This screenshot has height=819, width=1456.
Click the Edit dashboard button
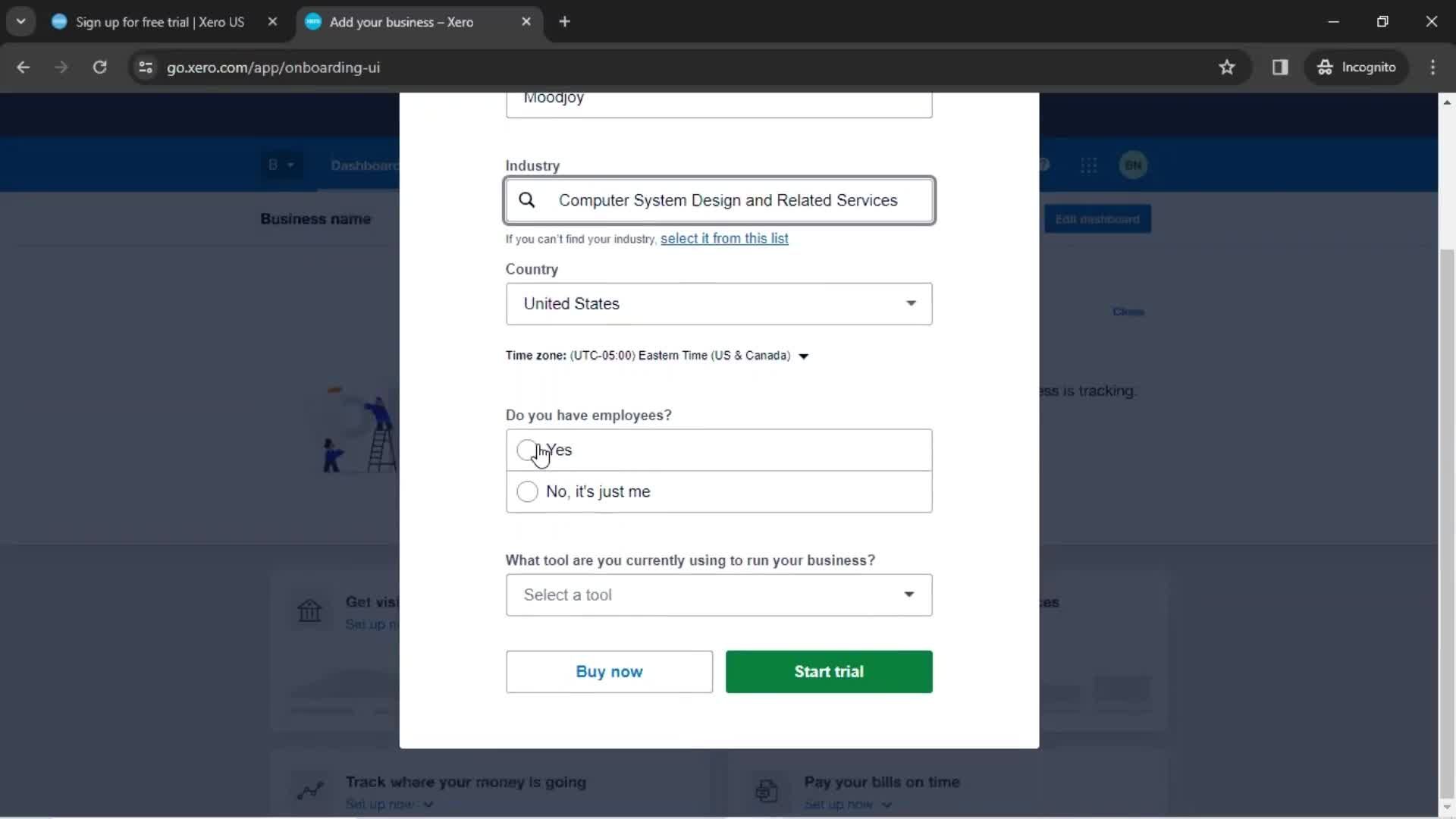click(1097, 219)
